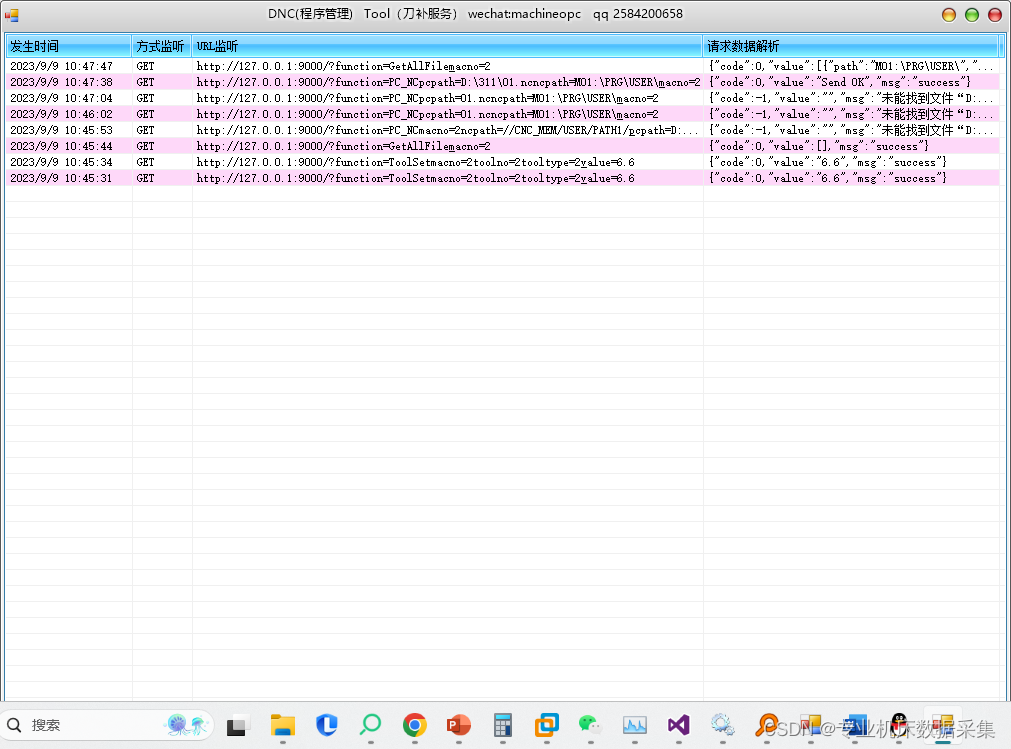Select the row timed 2023/9/9 10:47:47
The height and width of the screenshot is (749, 1011).
pyautogui.click(x=503, y=66)
